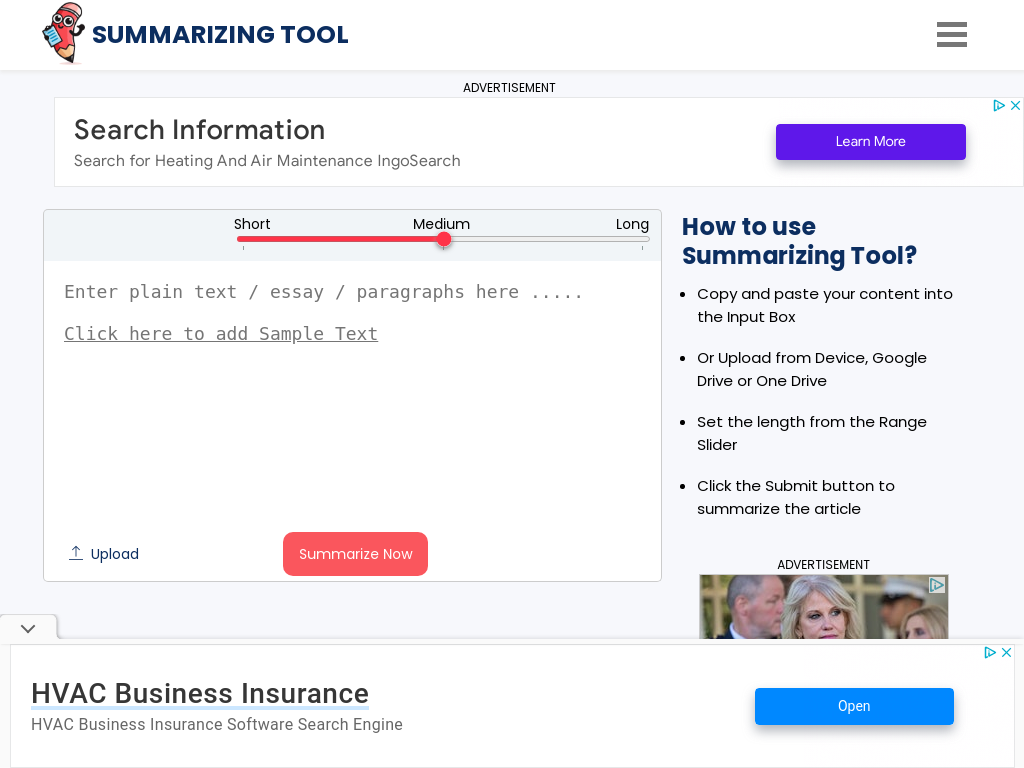
Task: Click AdChoices icon on sidebar photo ad
Action: click(937, 585)
